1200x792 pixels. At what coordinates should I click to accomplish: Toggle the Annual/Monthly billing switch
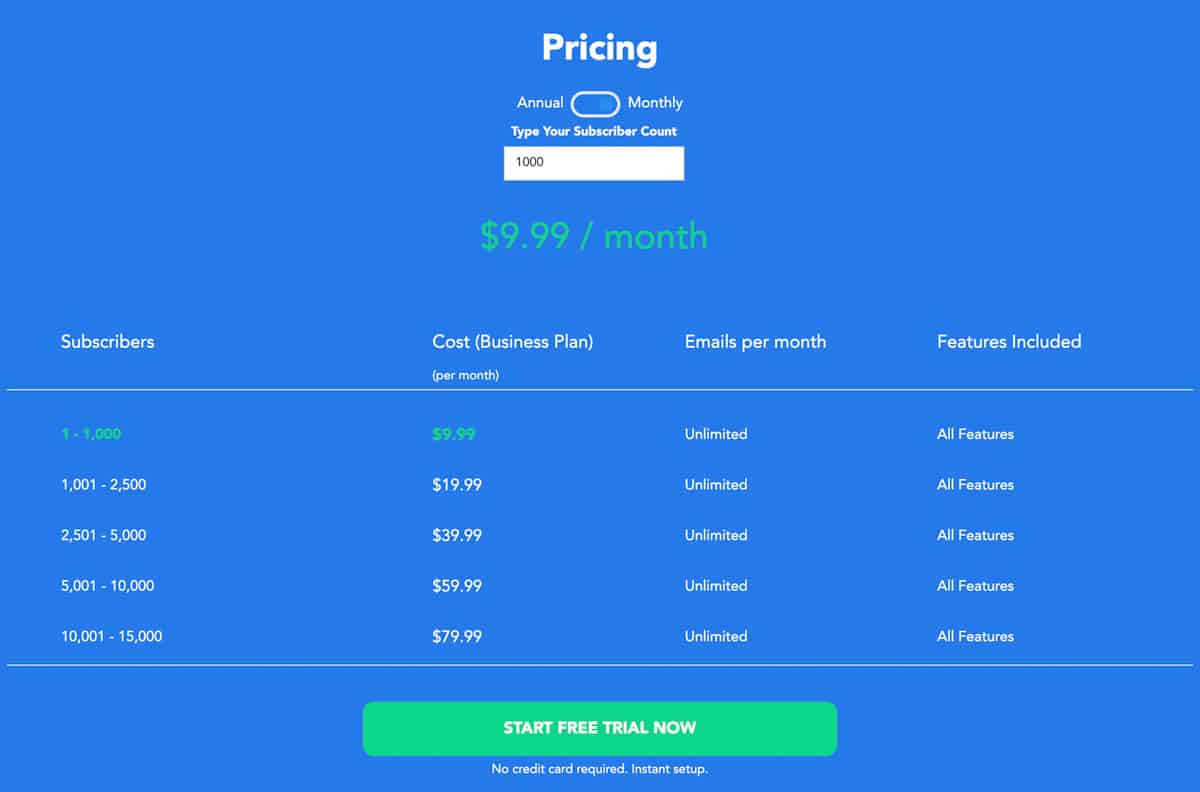(595, 104)
